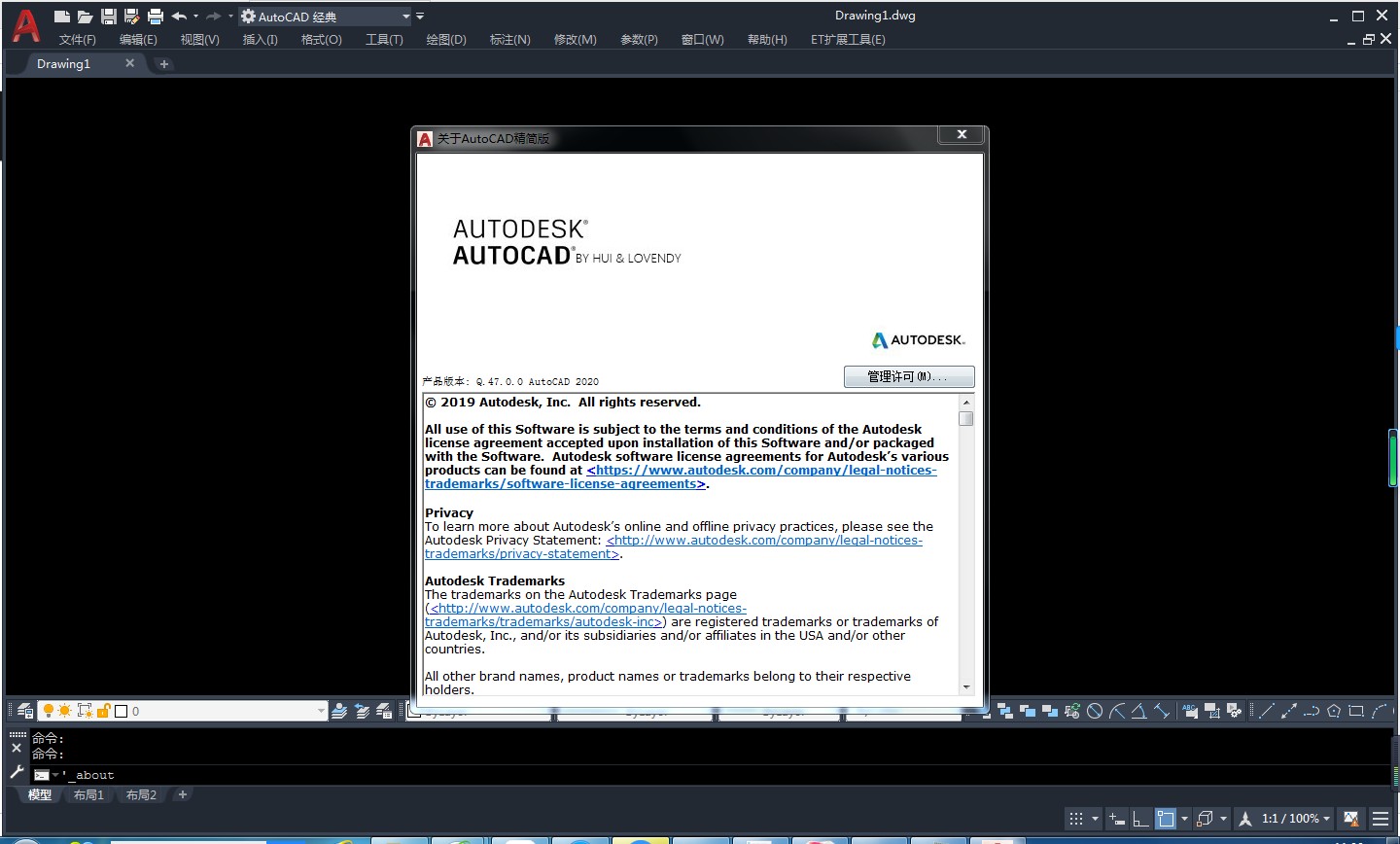The width and height of the screenshot is (1400, 844).
Task: Toggle object snap in status bar
Action: pyautogui.click(x=1166, y=819)
